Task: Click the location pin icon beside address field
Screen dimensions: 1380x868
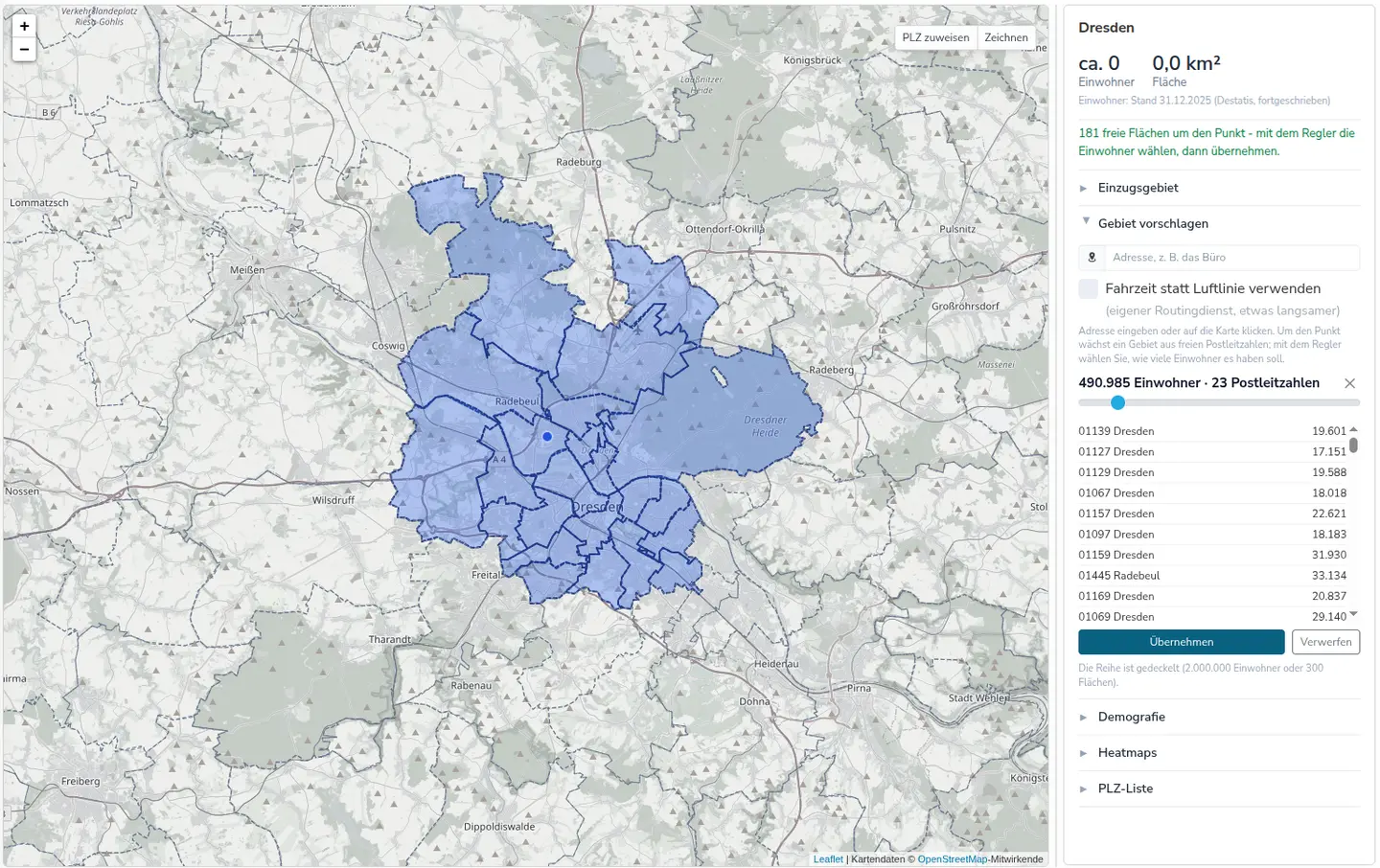Action: coord(1092,258)
